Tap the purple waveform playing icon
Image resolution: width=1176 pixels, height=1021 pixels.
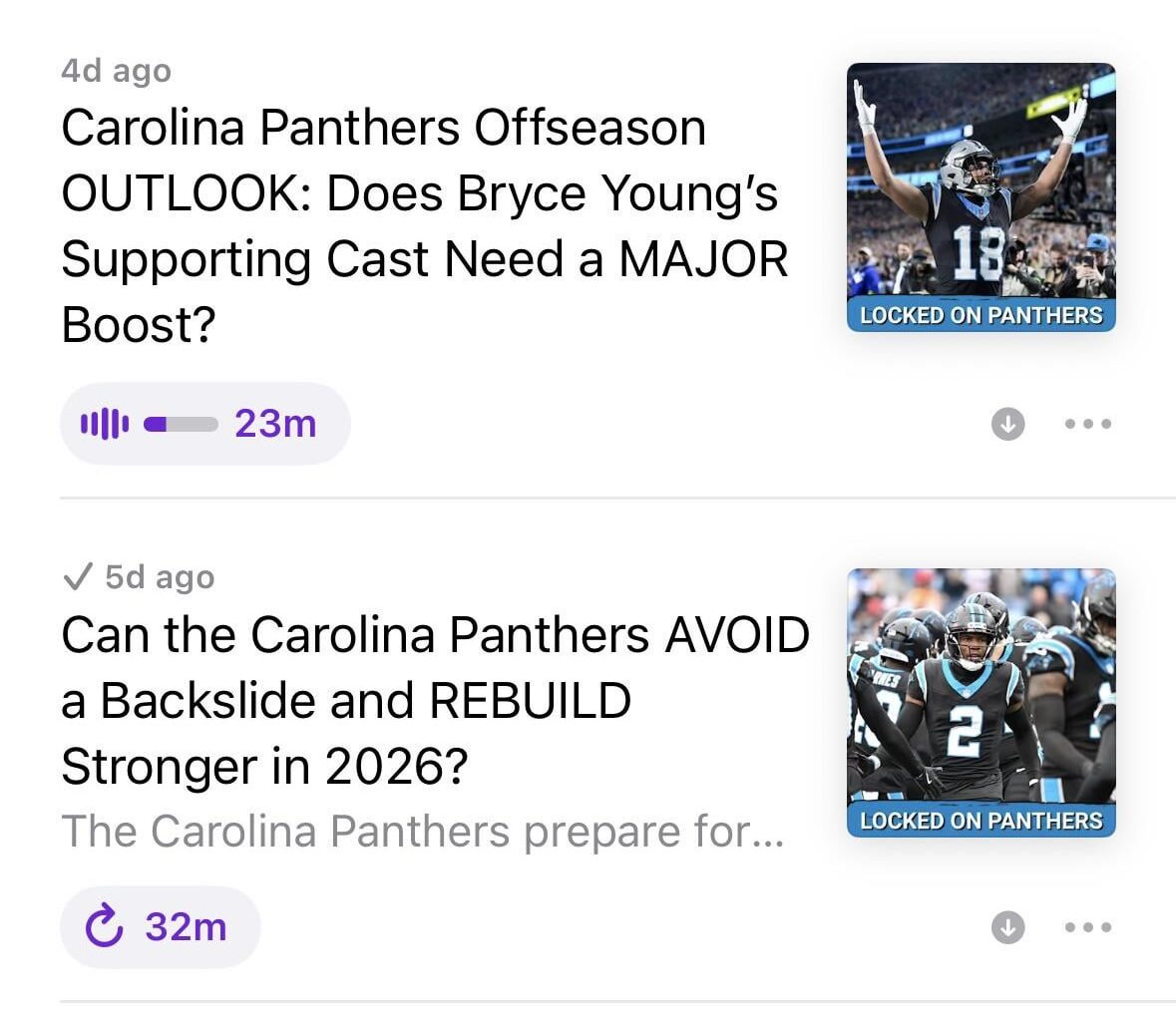point(104,424)
